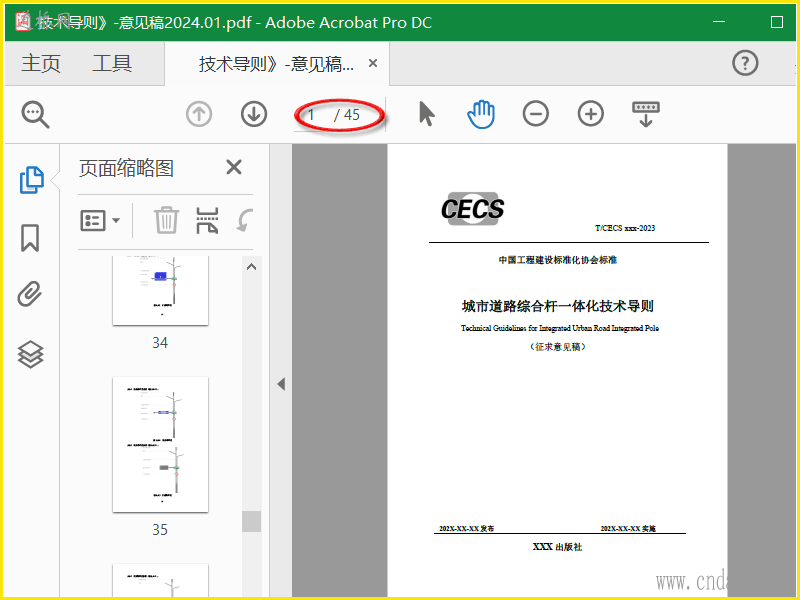Click the thumbnail label 34
Image resolution: width=800 pixels, height=600 pixels.
(160, 342)
